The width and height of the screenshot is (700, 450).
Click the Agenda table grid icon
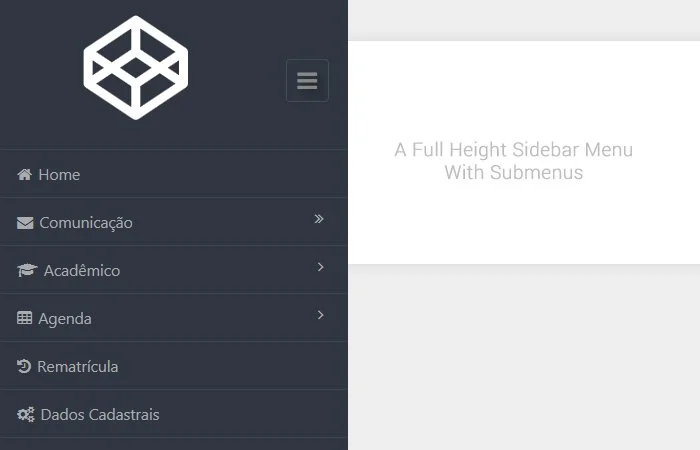coord(25,318)
